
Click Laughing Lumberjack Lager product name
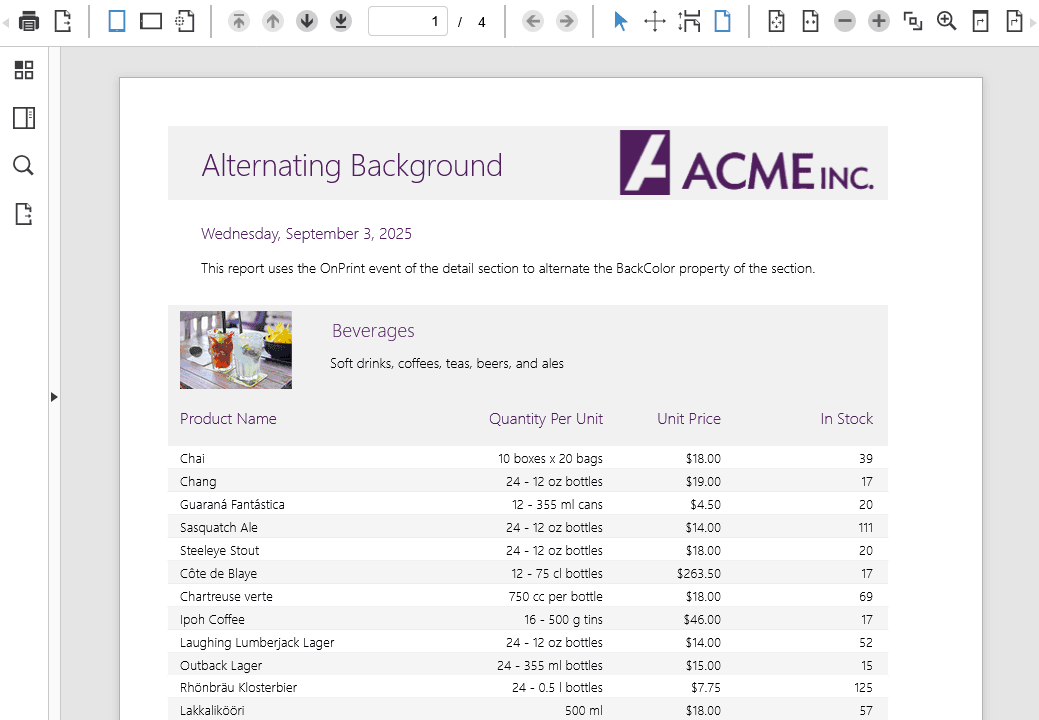tap(257, 643)
